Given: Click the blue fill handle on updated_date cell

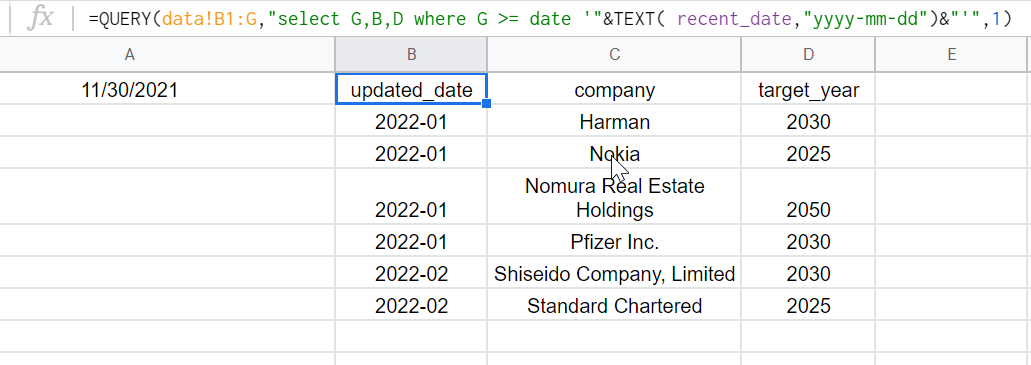Looking at the screenshot, I should click(487, 104).
